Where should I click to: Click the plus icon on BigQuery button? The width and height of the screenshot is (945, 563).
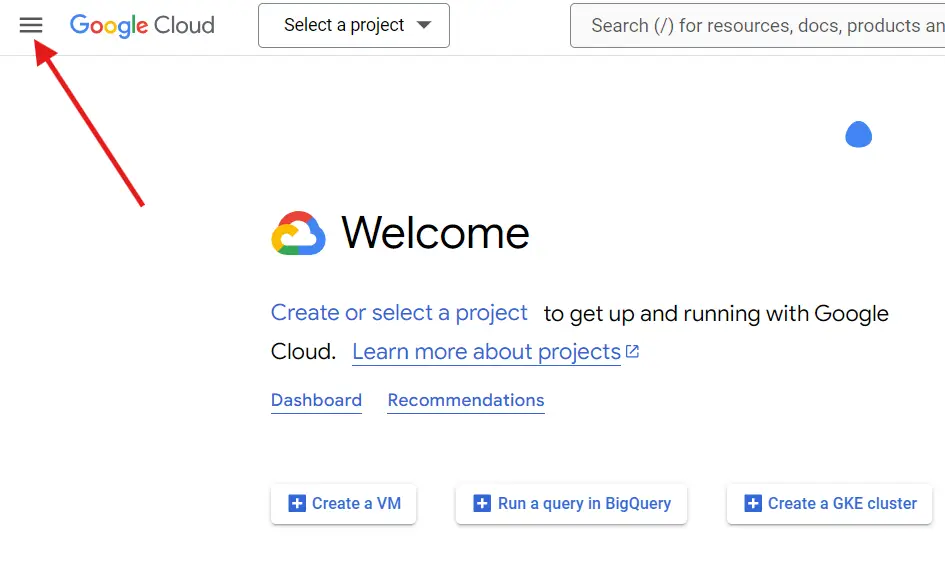(x=482, y=504)
